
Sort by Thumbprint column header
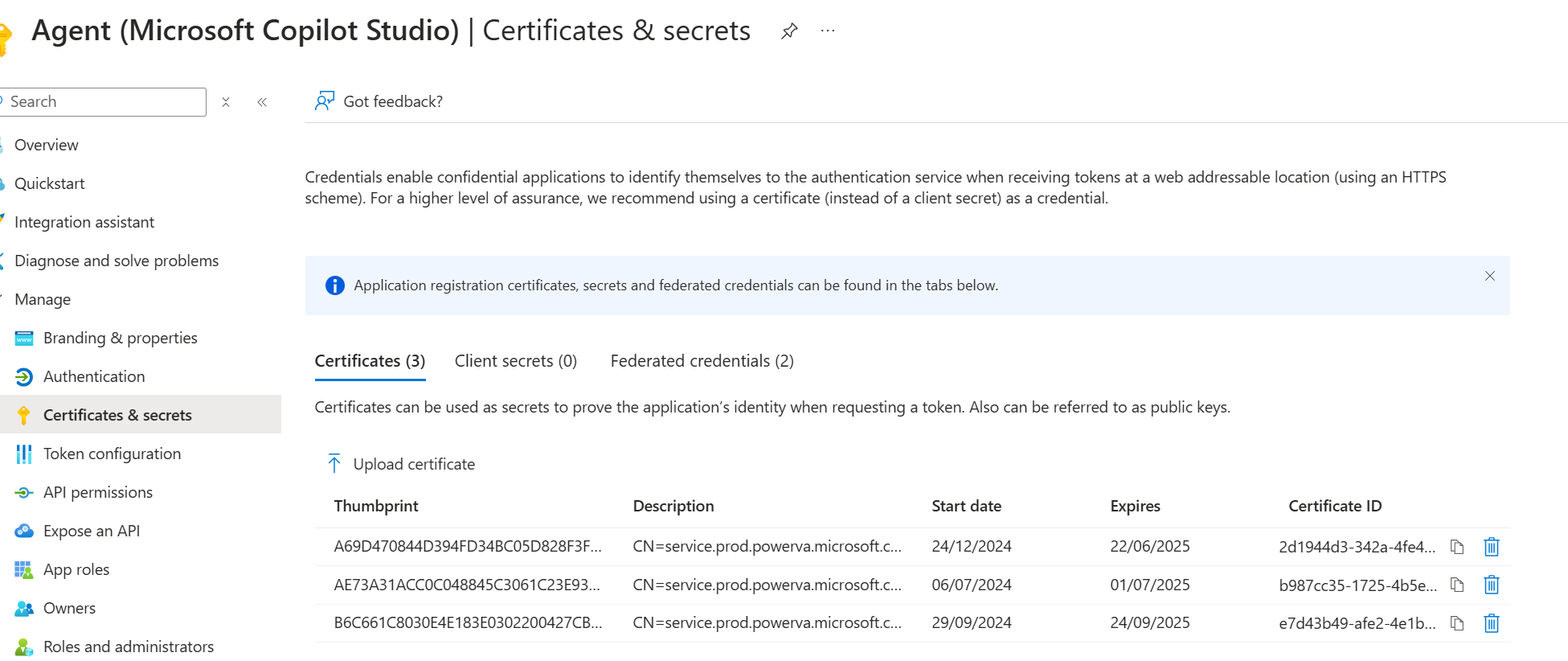(376, 506)
